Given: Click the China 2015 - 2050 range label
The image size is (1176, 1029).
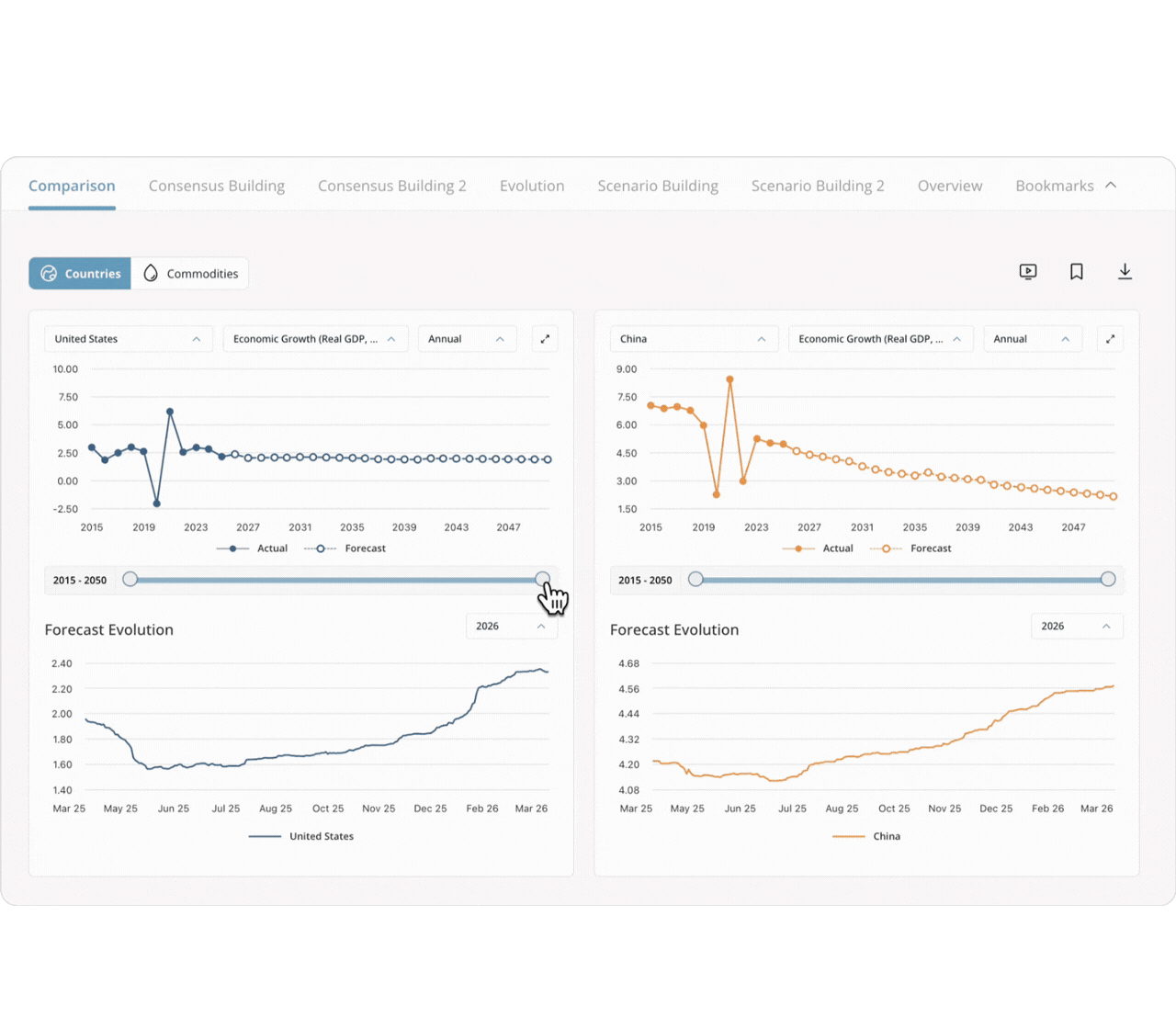Looking at the screenshot, I should click(x=645, y=581).
